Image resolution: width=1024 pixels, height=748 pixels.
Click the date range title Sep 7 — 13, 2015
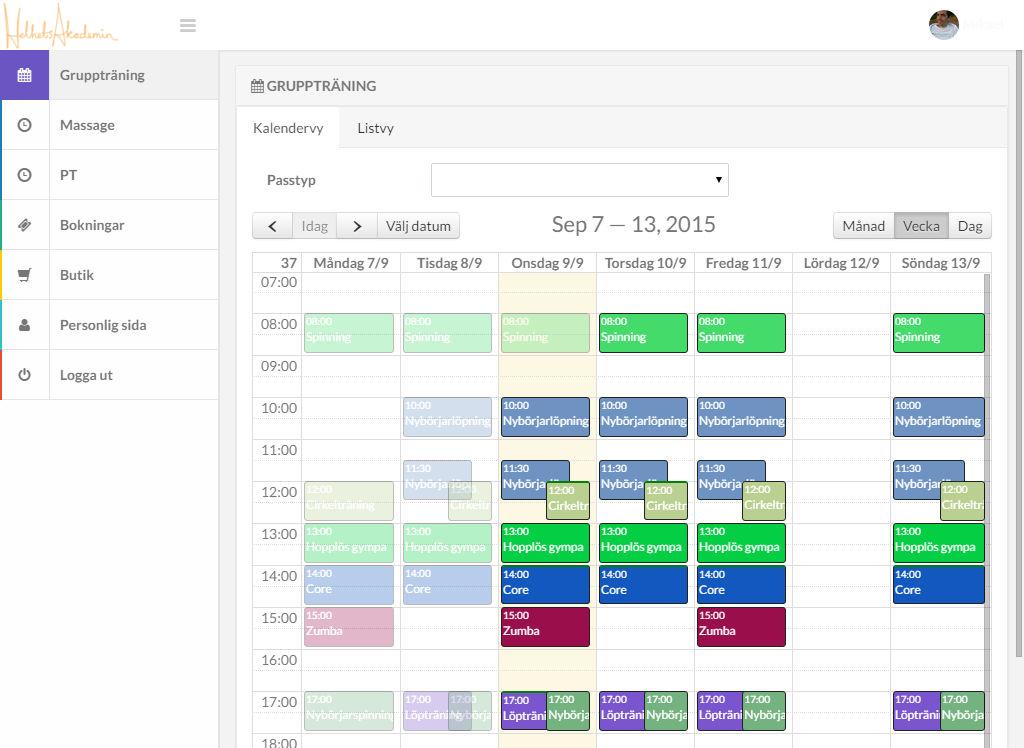(x=633, y=225)
